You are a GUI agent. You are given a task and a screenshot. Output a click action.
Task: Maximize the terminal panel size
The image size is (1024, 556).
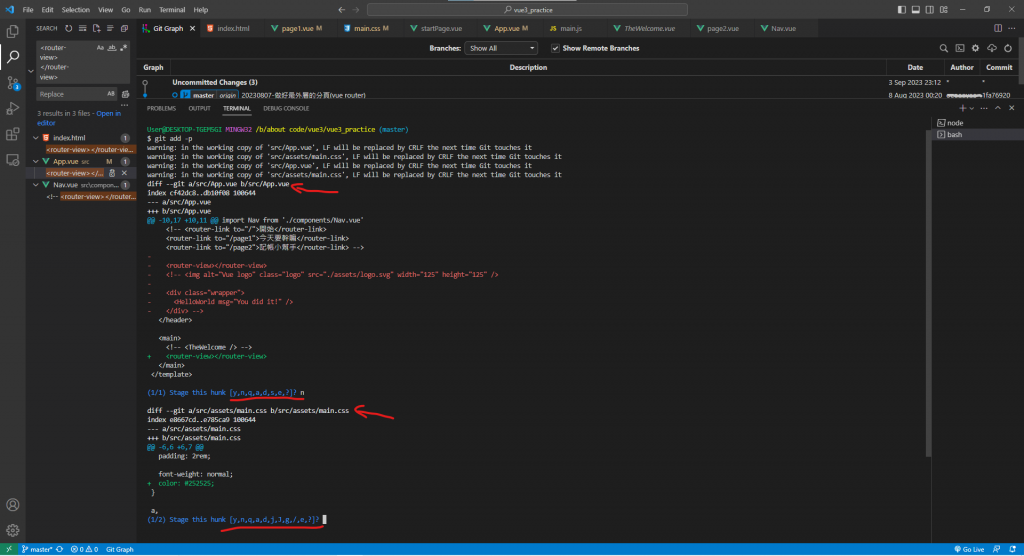click(x=998, y=108)
